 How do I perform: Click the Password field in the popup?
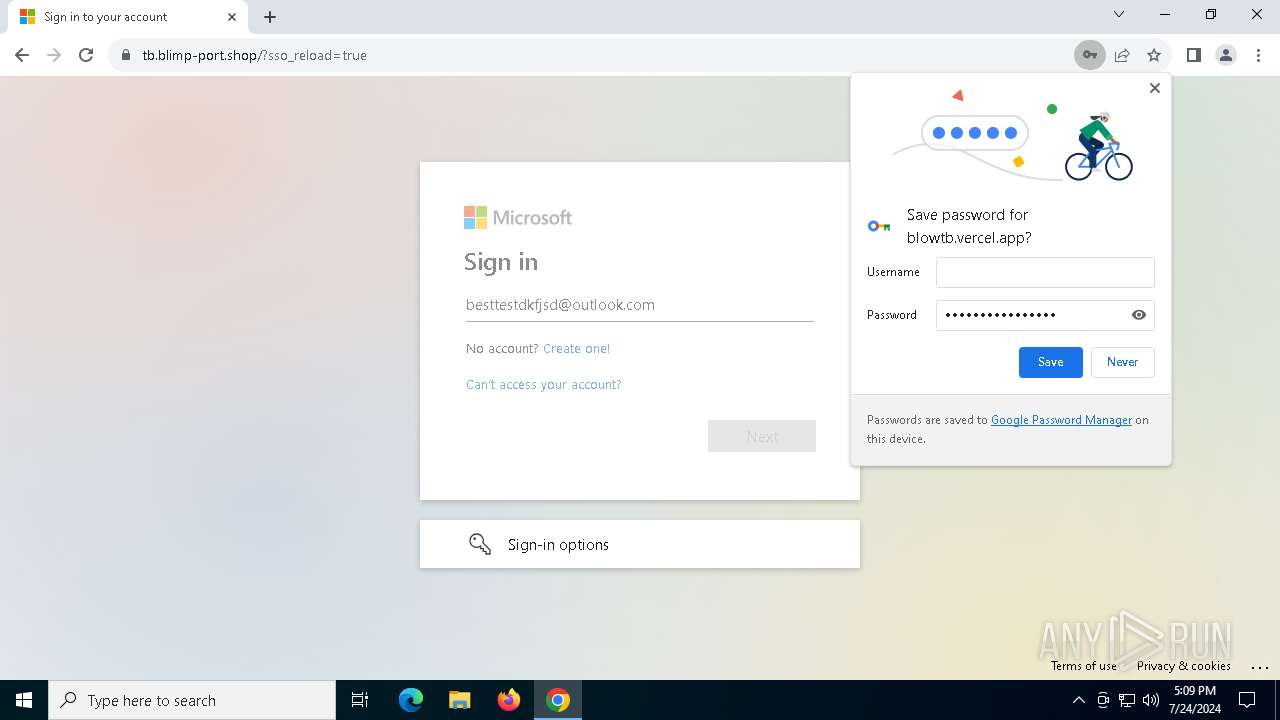[x=1045, y=315]
